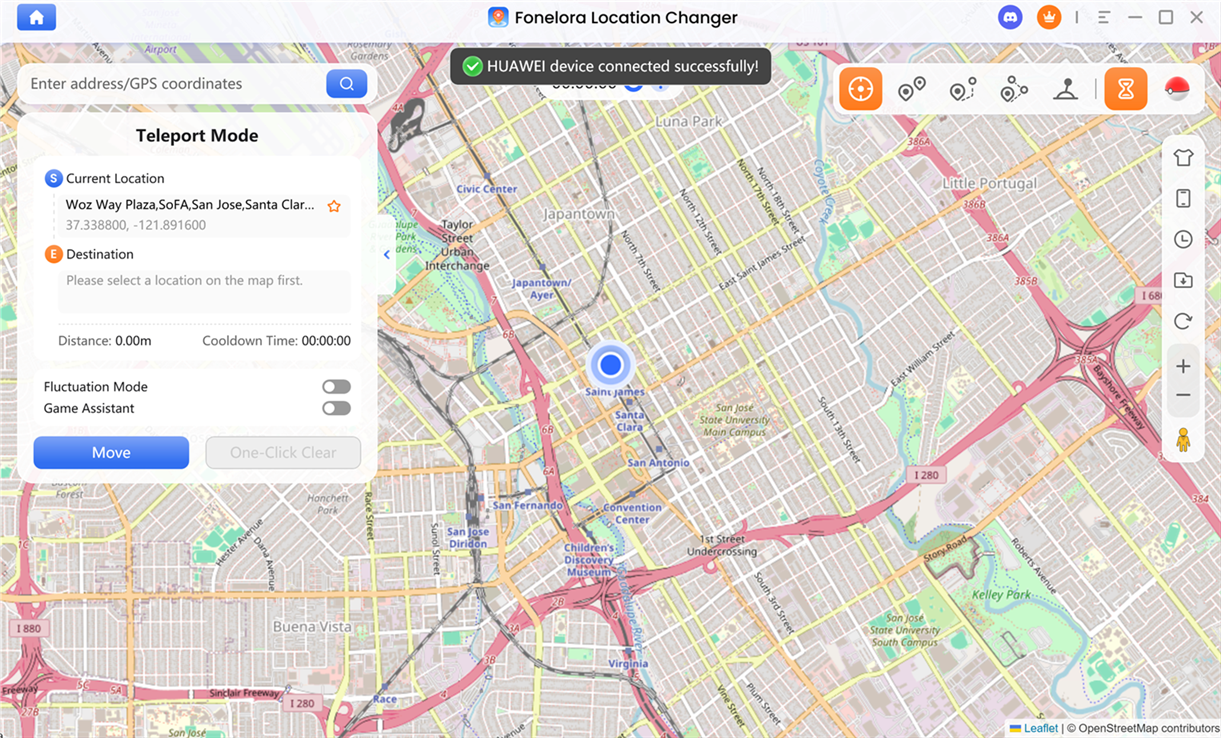Click the San Jose Diridon station label
Image resolution: width=1221 pixels, height=738 pixels.
point(467,539)
